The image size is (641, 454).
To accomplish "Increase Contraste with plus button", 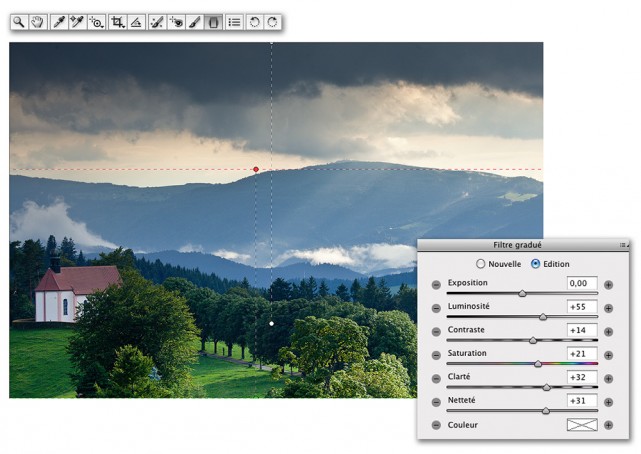I will tap(608, 332).
